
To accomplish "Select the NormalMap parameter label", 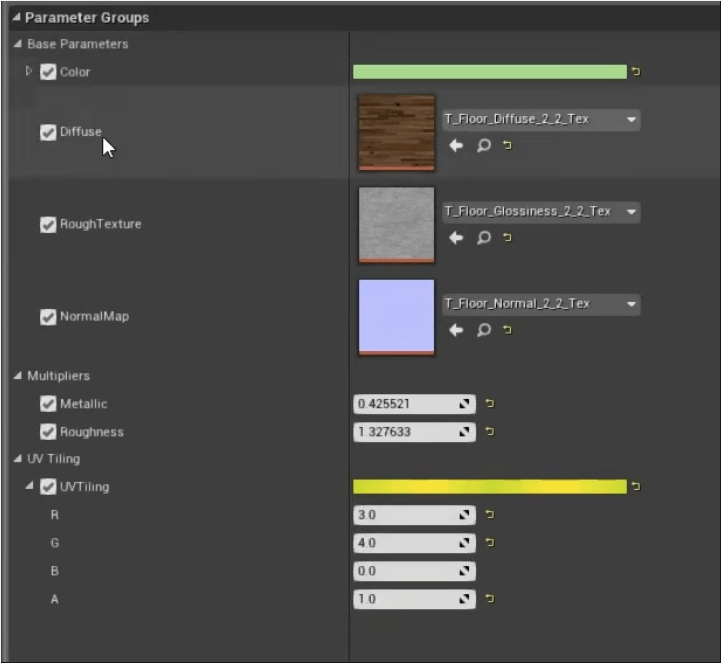I will click(94, 317).
